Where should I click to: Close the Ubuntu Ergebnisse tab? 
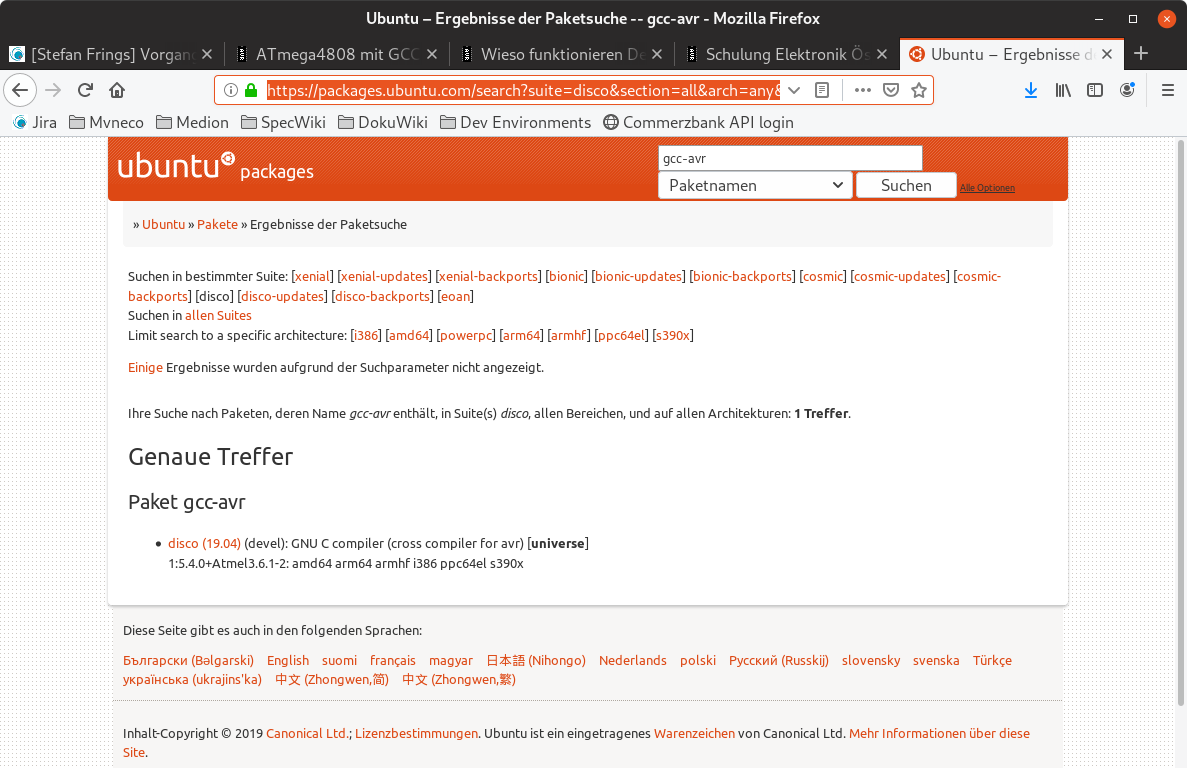tap(1107, 54)
